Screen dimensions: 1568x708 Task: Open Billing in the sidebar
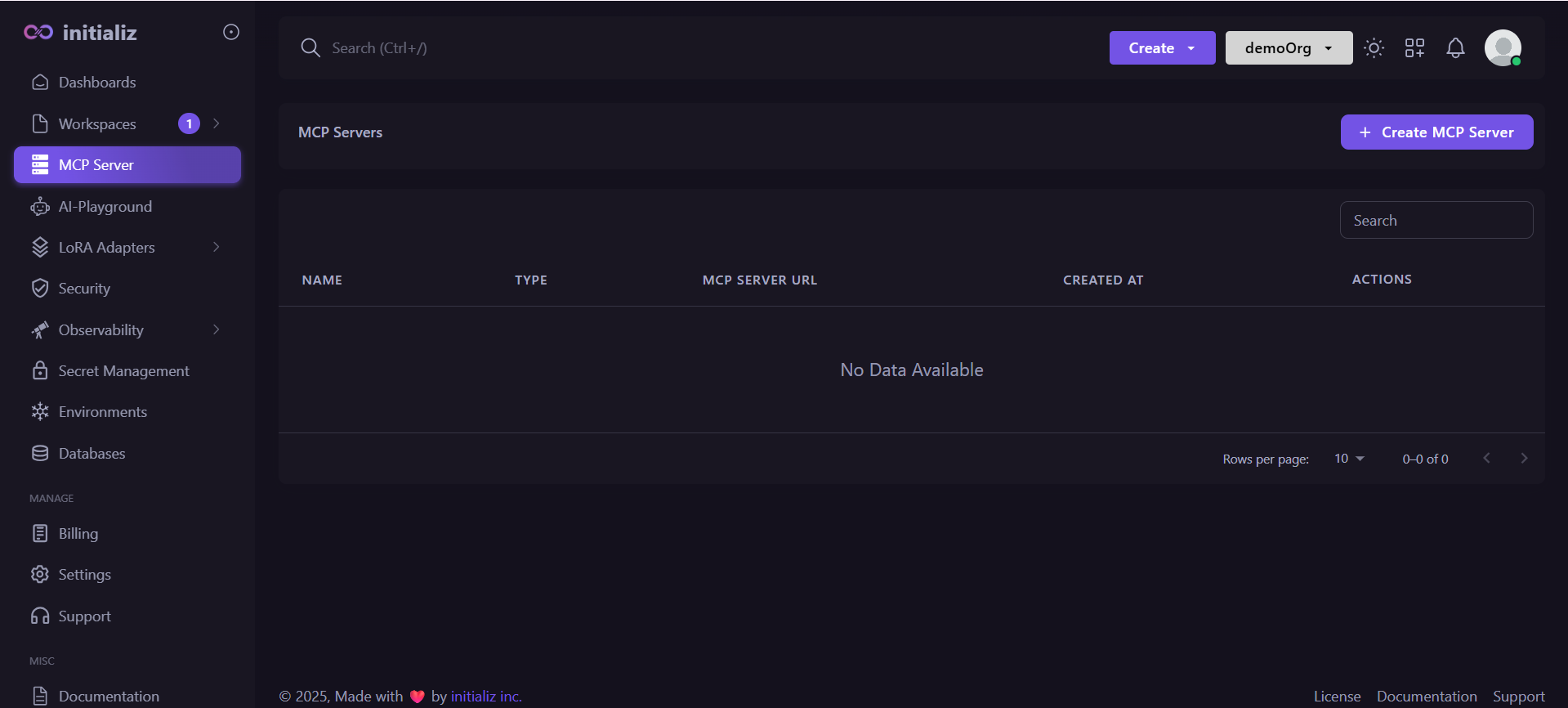127,533
